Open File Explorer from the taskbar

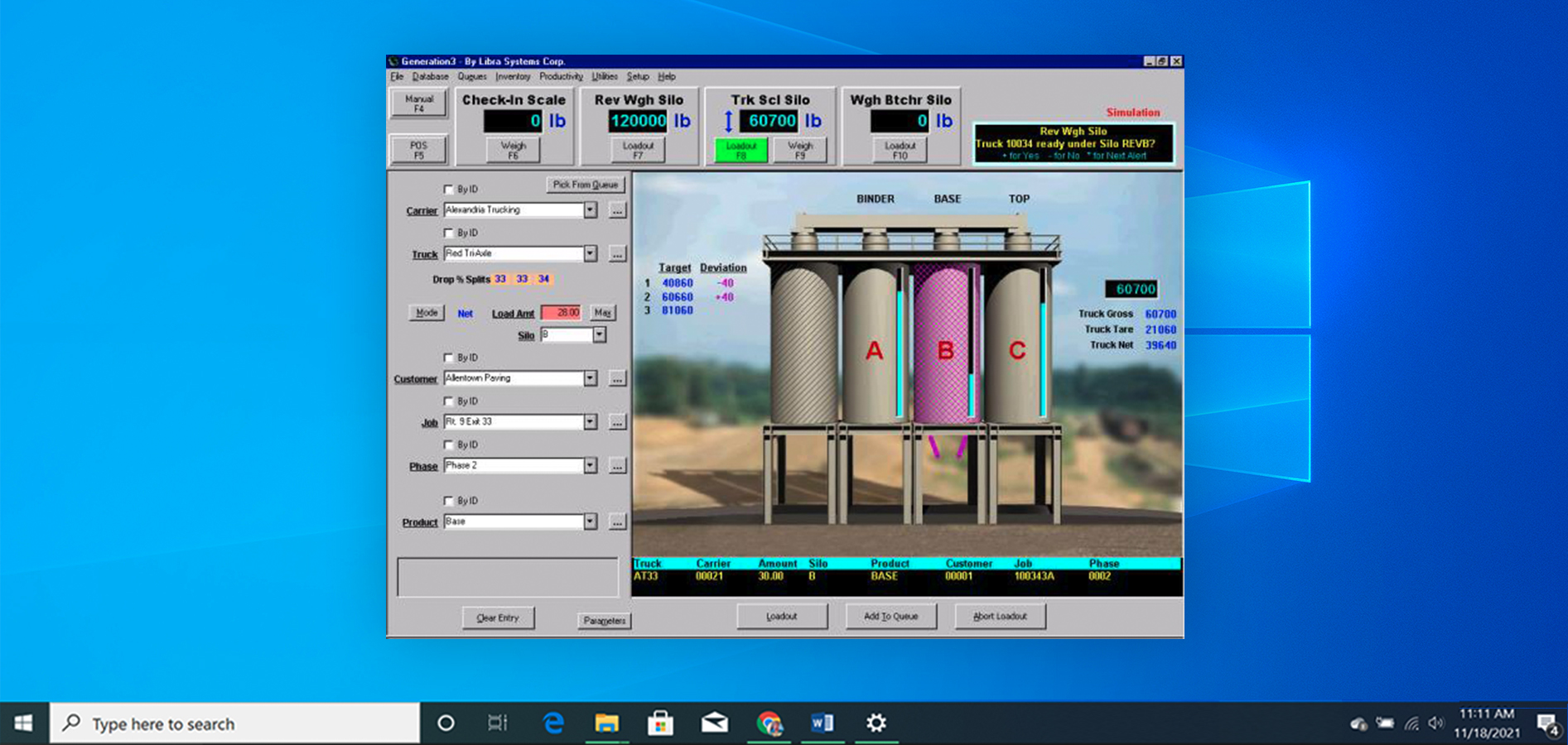[607, 723]
